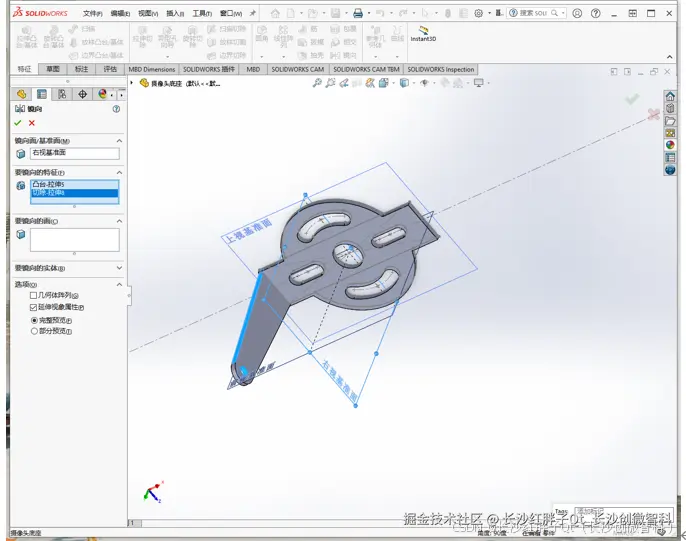Image resolution: width=686 pixels, height=541 pixels.
Task: Open the Options gear icon
Action: (479, 14)
